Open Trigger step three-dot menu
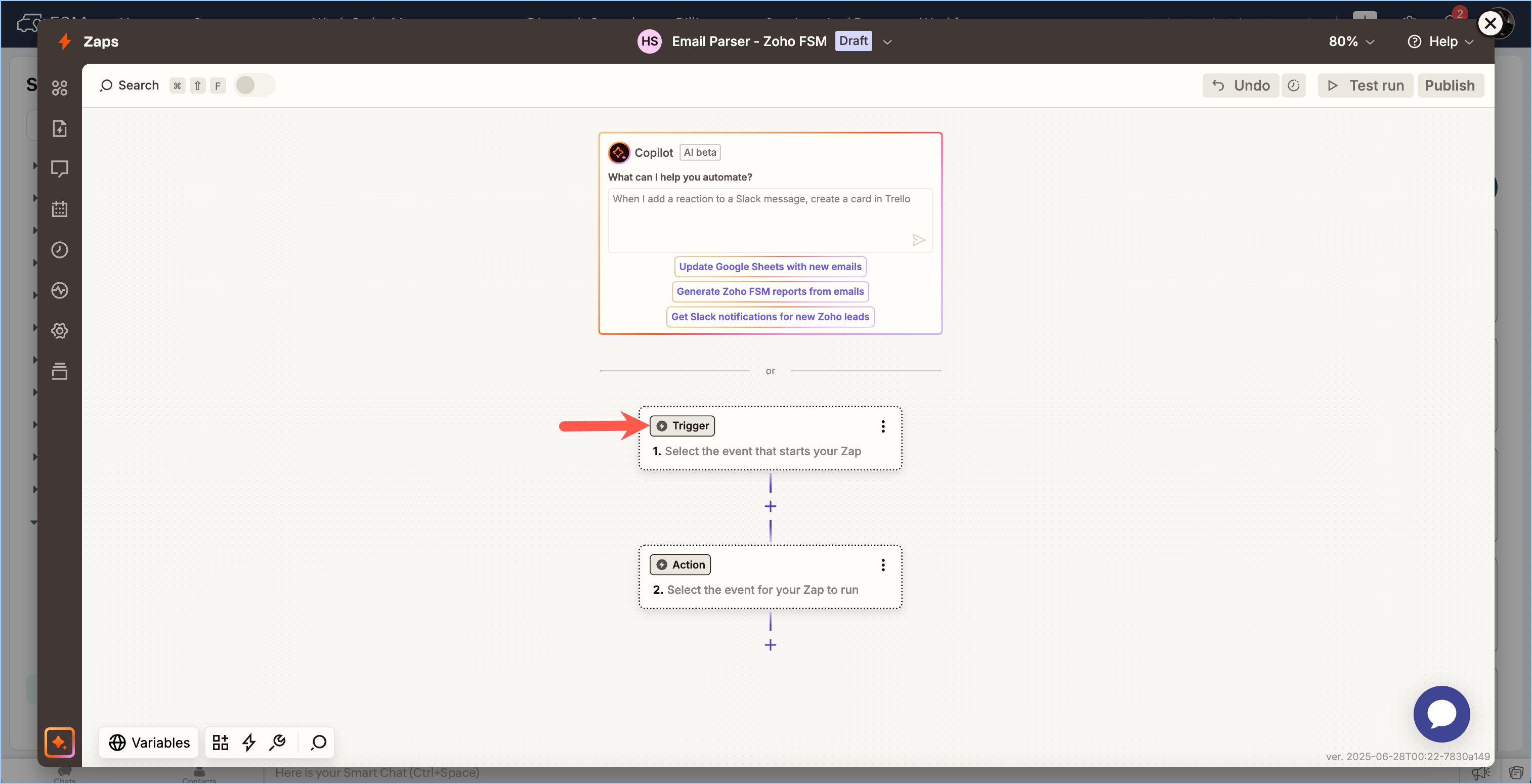 coord(882,426)
